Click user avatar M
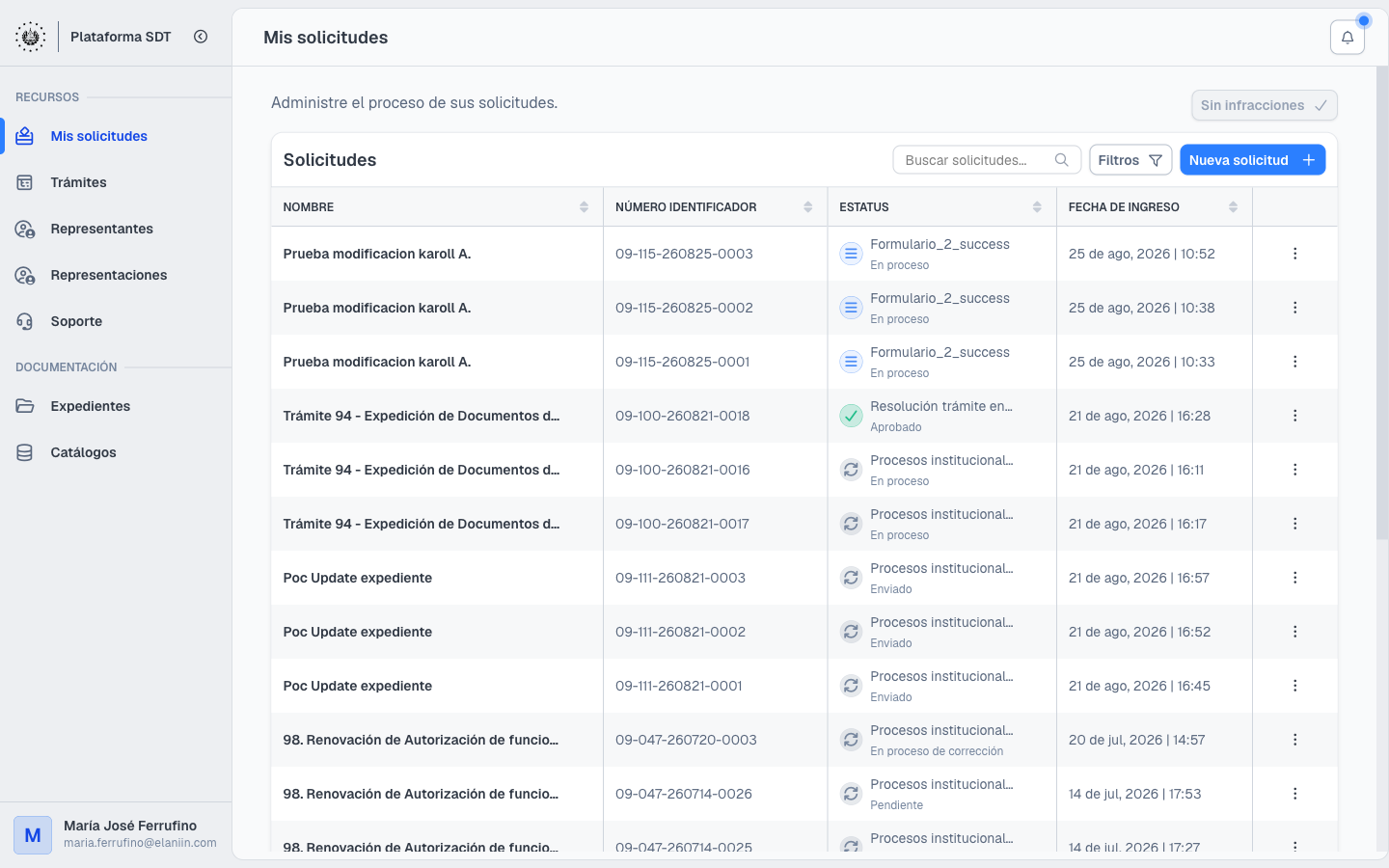The height and width of the screenshot is (868, 1389). 33,835
